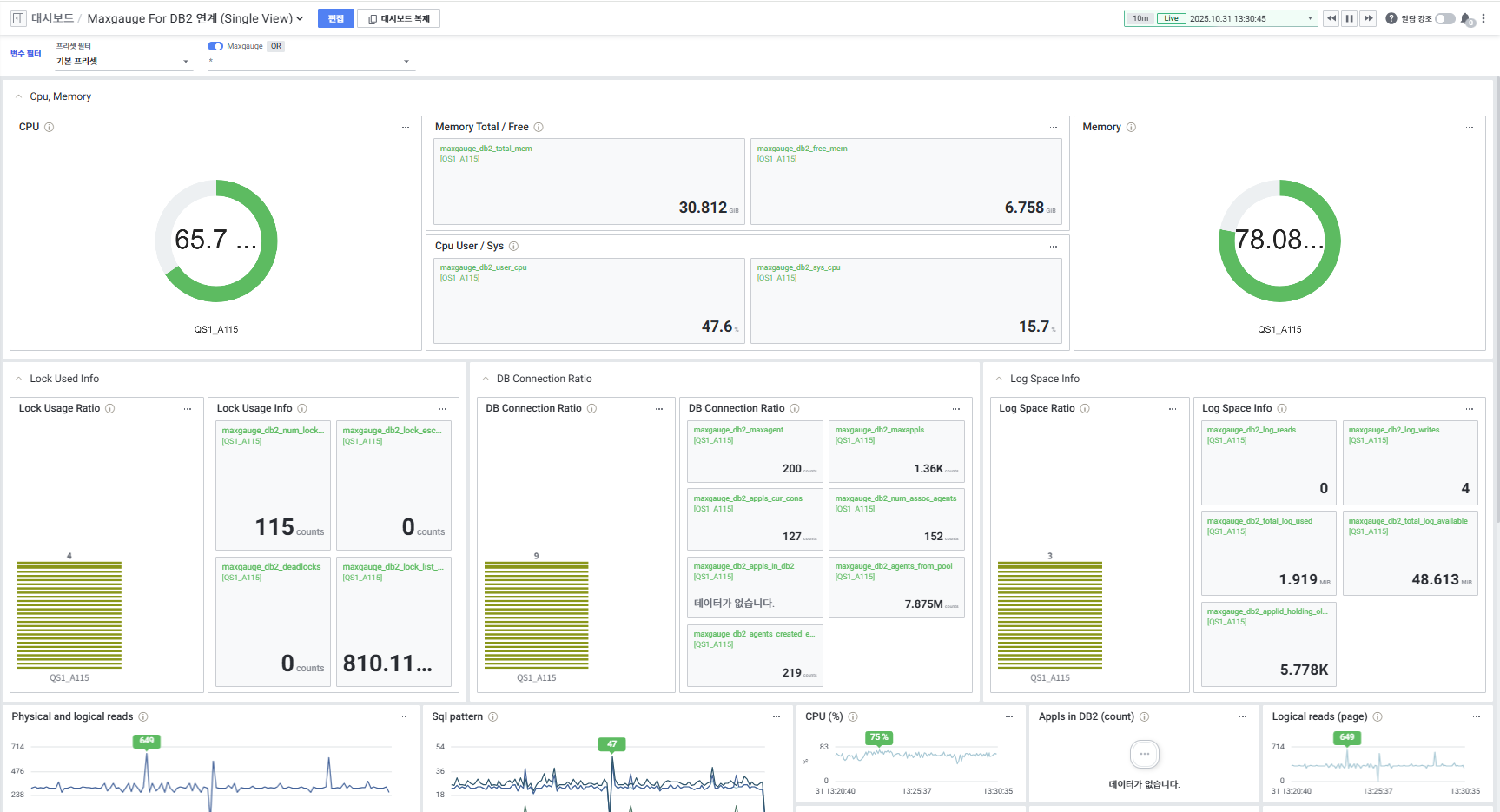Click the 대시보드 breadcrumb link
1500x812 pixels.
[x=52, y=18]
